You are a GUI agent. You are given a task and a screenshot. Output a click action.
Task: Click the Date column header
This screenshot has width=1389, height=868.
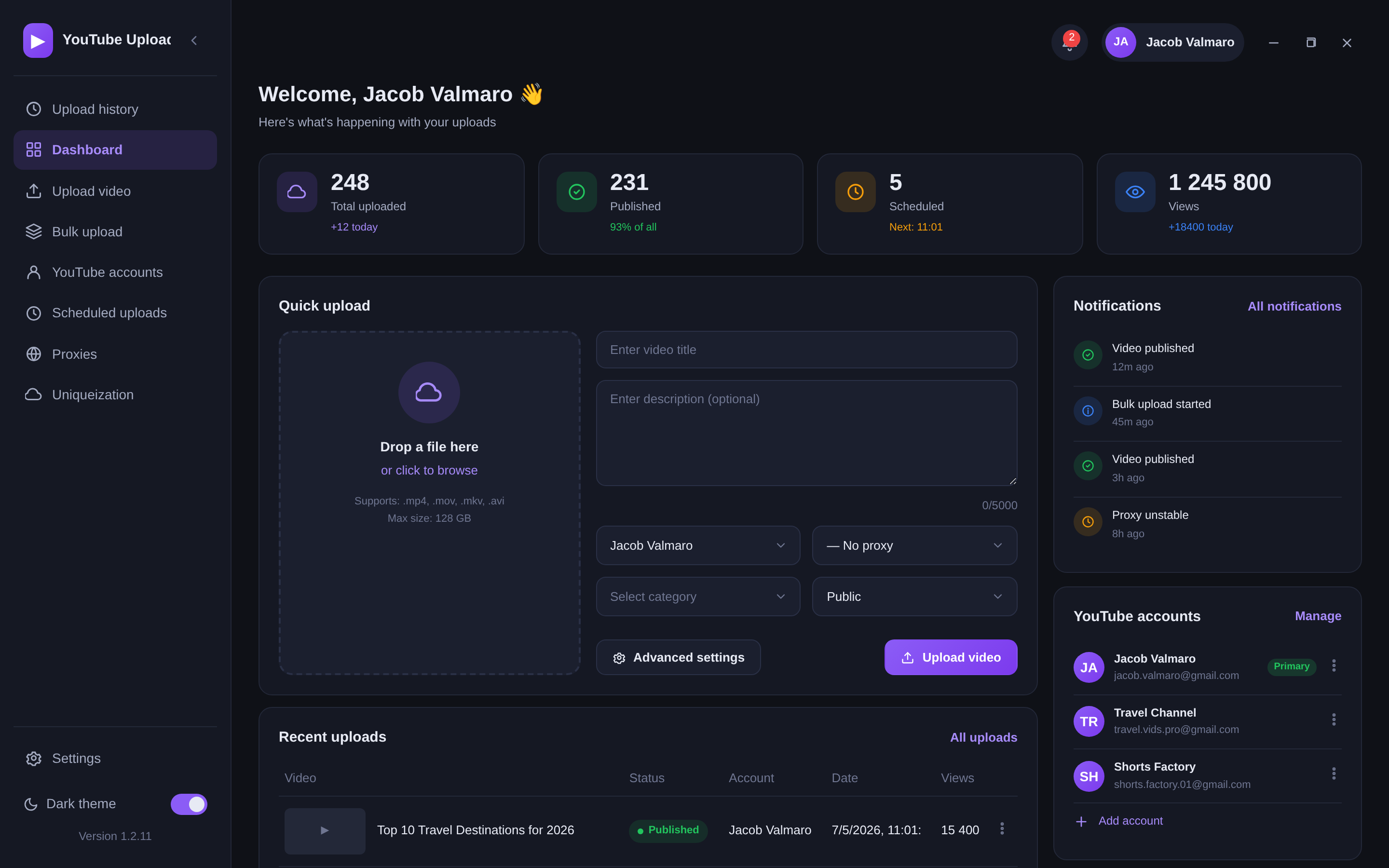(845, 778)
